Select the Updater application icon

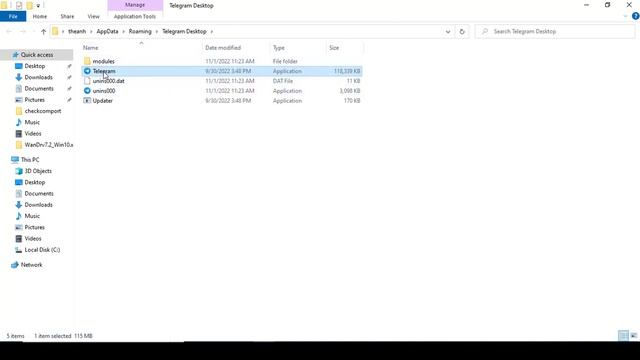pos(87,100)
